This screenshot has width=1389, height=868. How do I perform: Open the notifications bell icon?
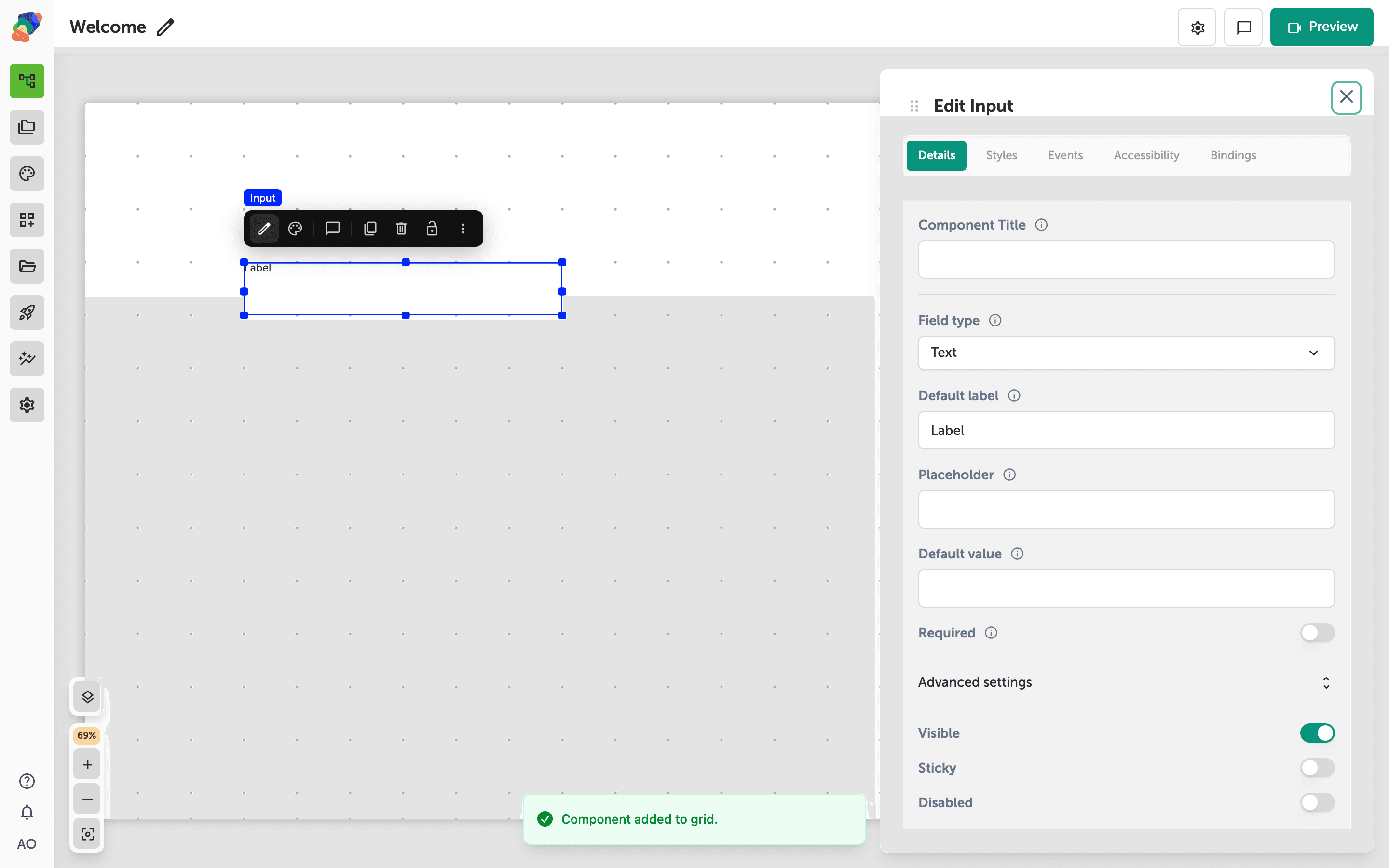click(27, 813)
